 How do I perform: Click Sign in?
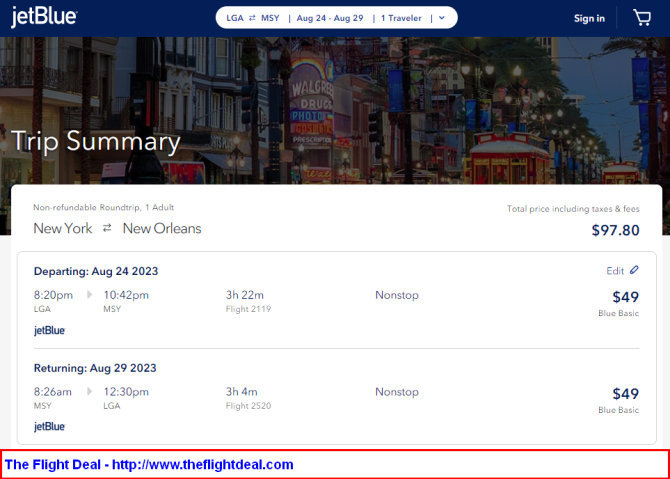pyautogui.click(x=589, y=18)
